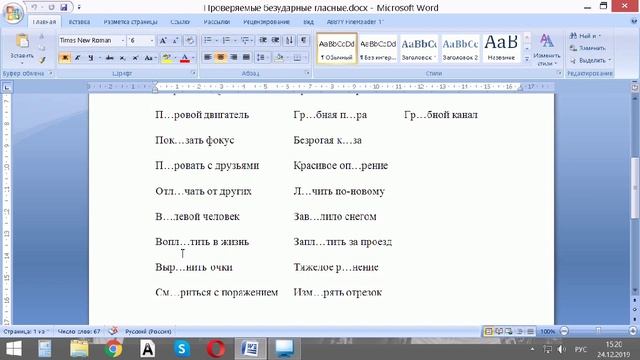The width and height of the screenshot is (640, 360).
Task: Click the Clear Formatting icon
Action: [190, 40]
